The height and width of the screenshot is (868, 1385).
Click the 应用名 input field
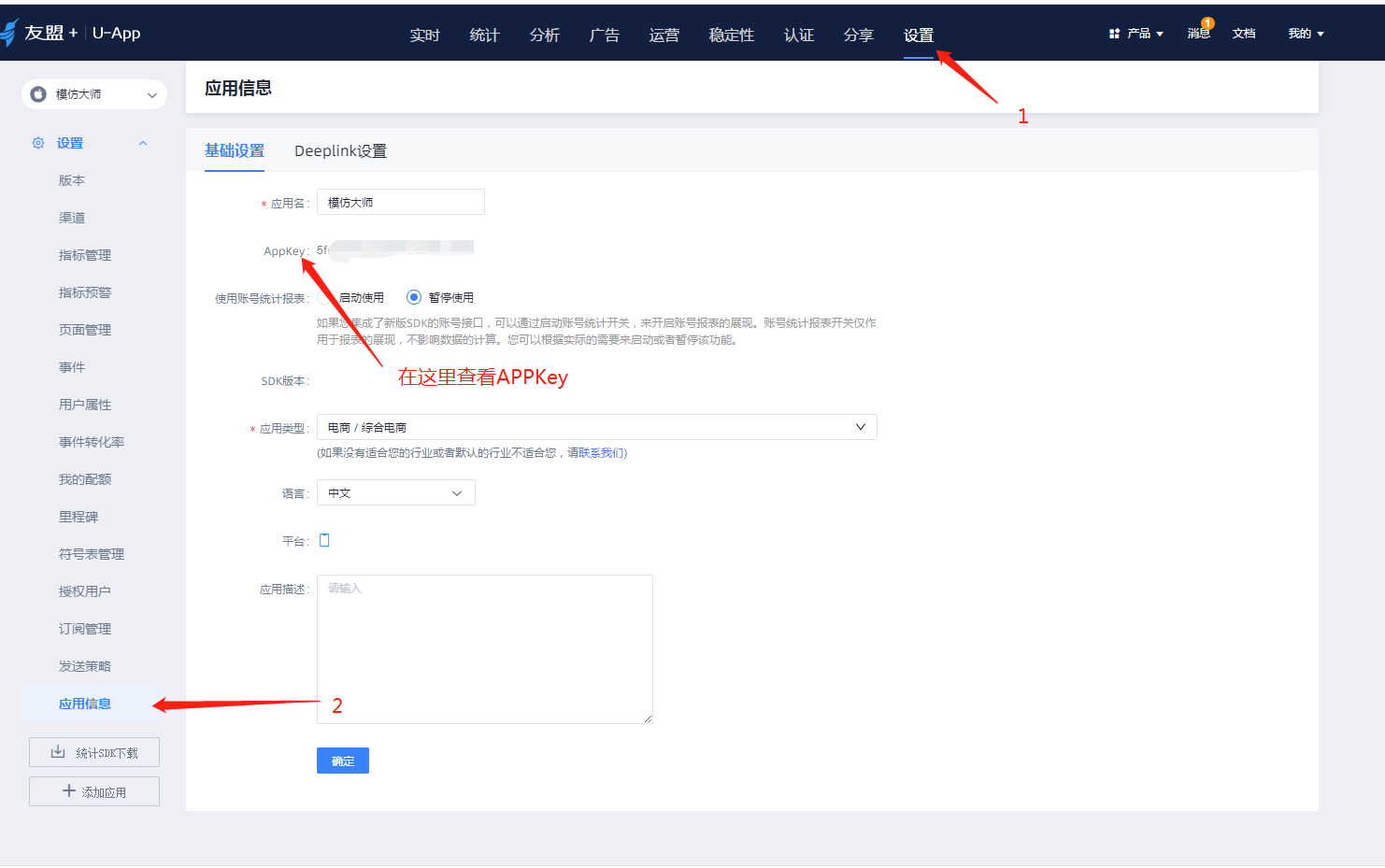[x=400, y=202]
